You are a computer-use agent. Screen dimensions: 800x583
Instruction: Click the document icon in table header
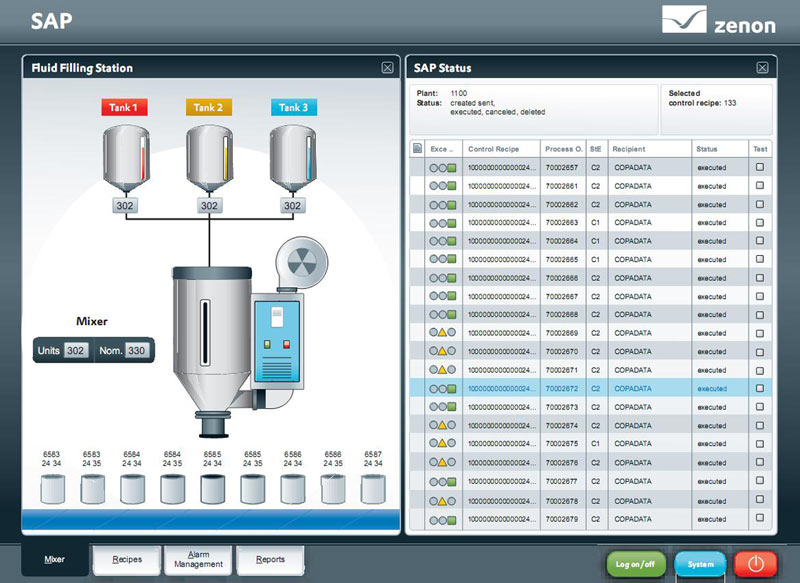417,149
